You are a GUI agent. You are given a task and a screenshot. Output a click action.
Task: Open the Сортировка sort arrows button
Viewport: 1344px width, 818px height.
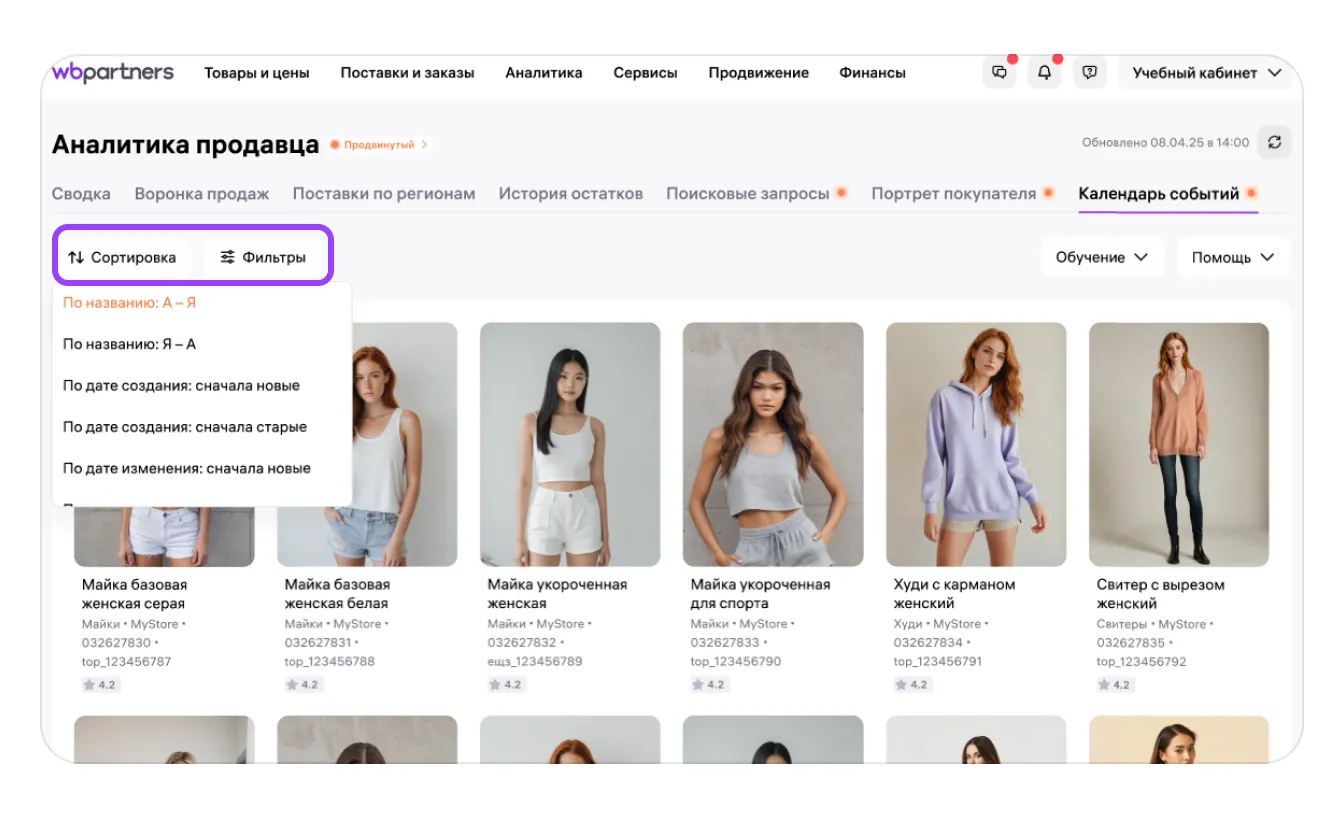click(x=122, y=257)
